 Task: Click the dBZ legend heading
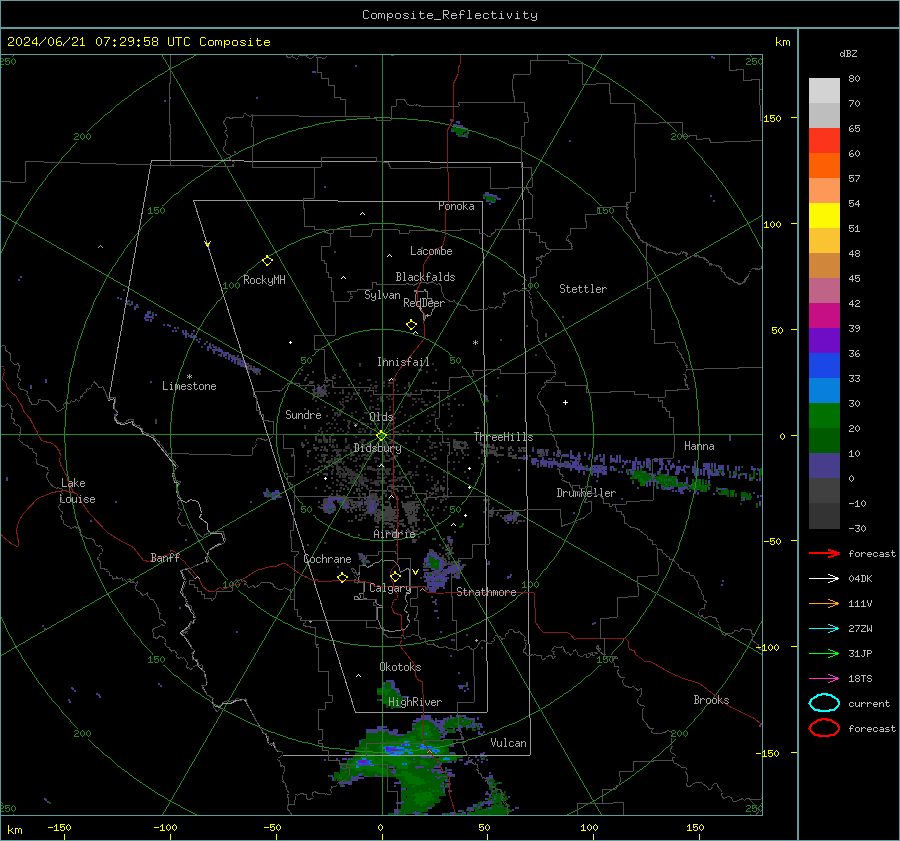848,53
